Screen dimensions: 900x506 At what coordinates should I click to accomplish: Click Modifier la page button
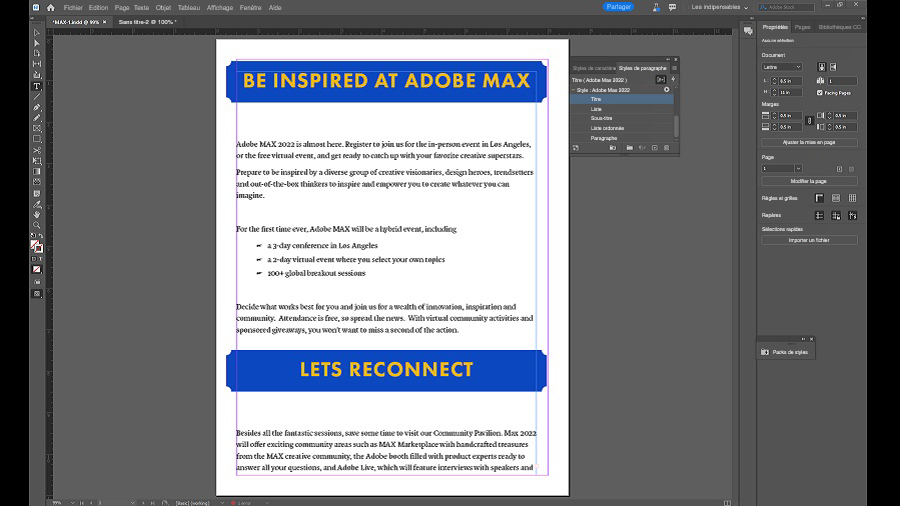[x=809, y=181]
